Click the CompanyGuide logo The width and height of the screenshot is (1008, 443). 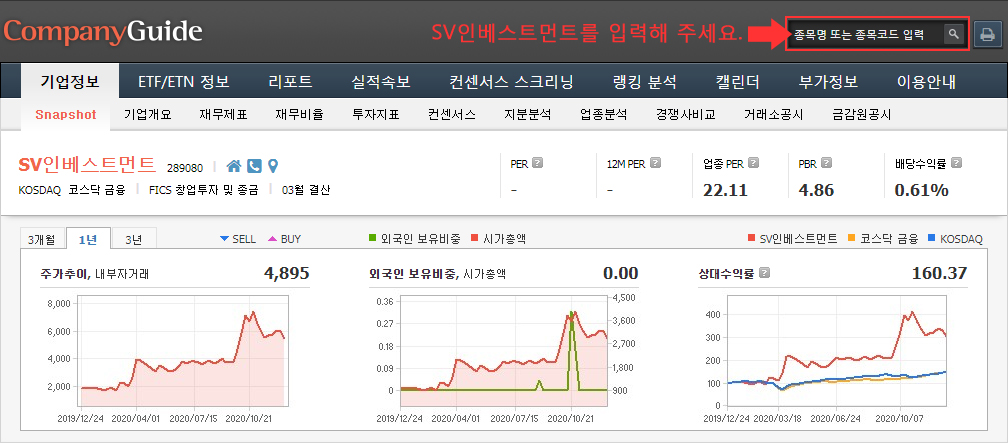[104, 32]
